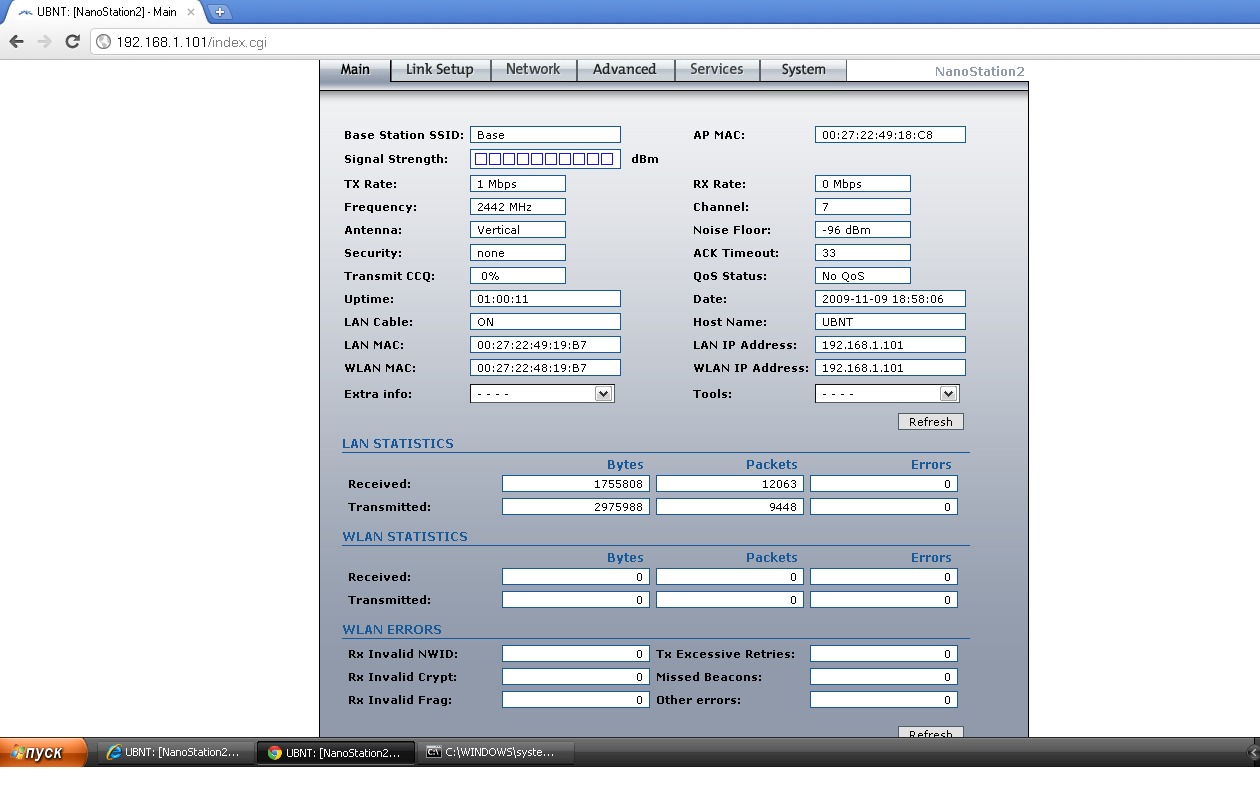Image resolution: width=1260 pixels, height=794 pixels.
Task: Expand the Extra info dropdown
Action: click(542, 394)
